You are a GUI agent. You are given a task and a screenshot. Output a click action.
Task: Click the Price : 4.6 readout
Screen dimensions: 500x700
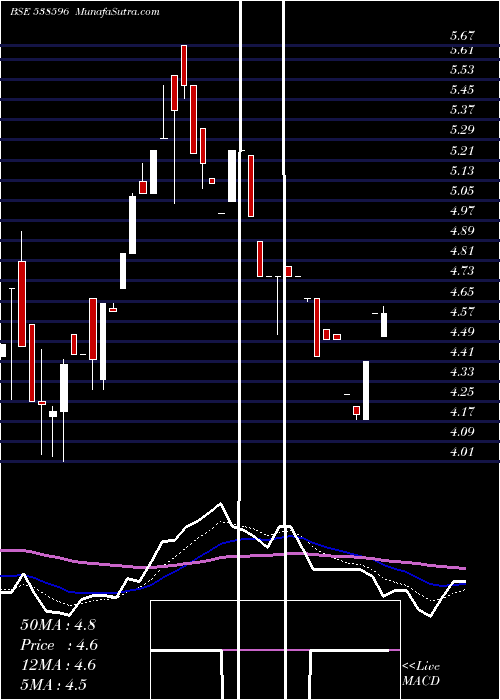59,645
